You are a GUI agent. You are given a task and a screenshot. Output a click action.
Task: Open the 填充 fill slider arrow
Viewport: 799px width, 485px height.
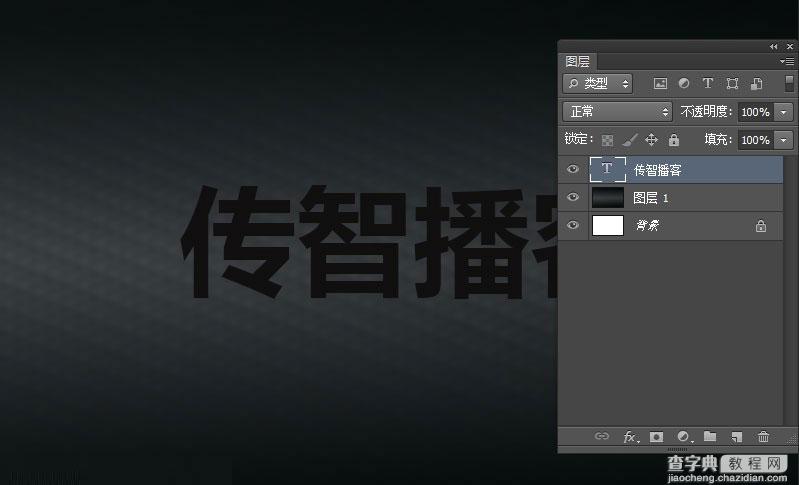coord(784,140)
